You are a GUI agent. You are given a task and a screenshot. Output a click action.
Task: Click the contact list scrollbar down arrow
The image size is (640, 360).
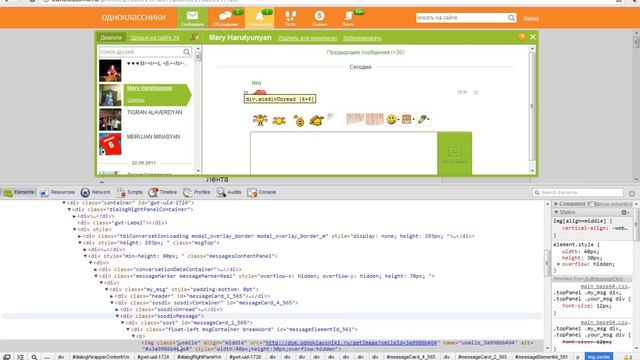(198, 171)
